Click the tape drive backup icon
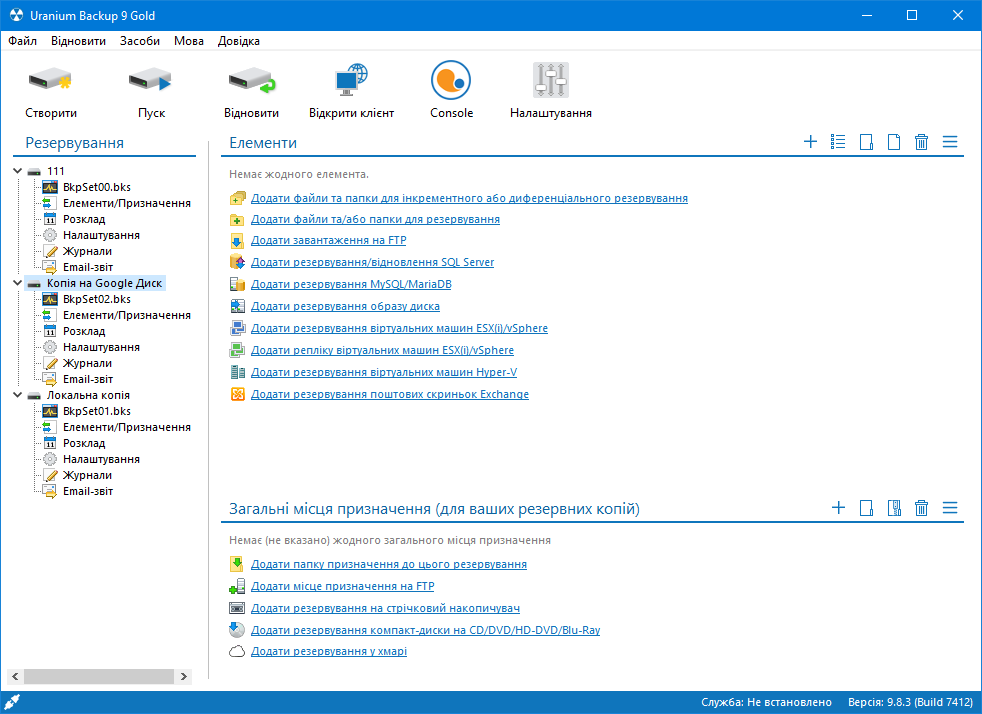The image size is (982, 714). click(237, 608)
